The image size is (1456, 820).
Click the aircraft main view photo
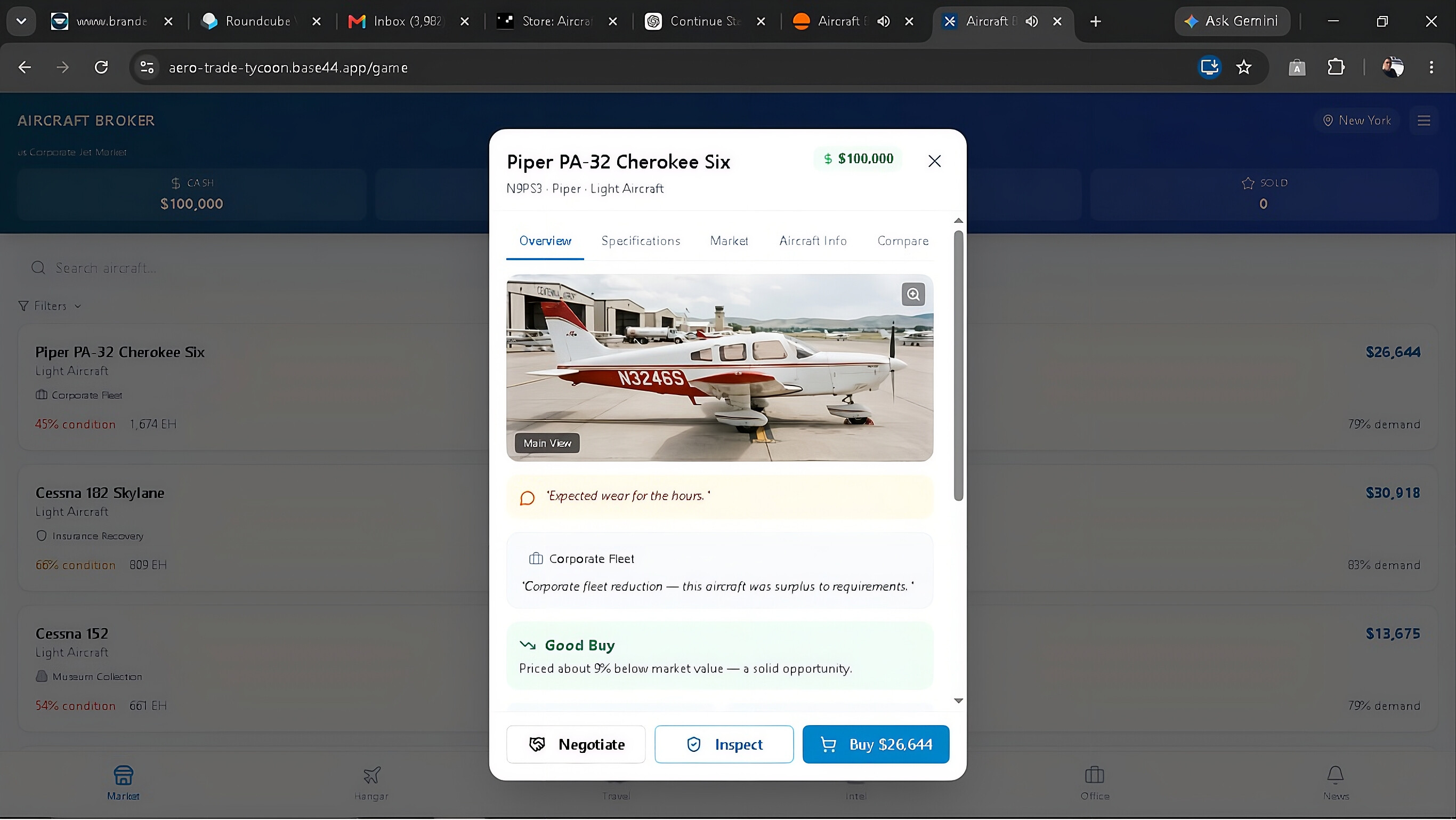point(719,367)
